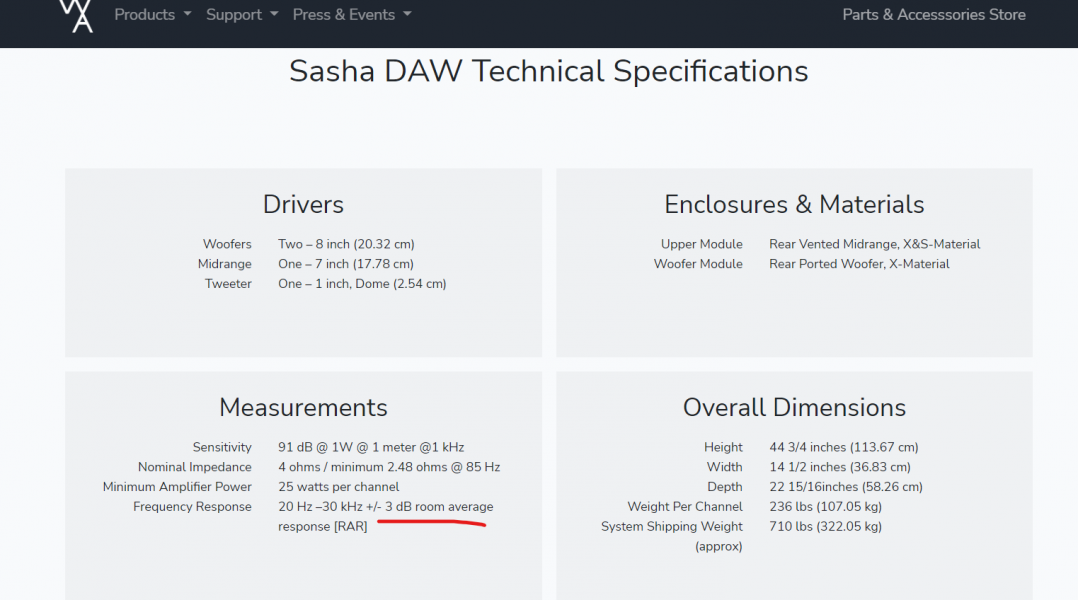This screenshot has height=600, width=1078.
Task: Select '14 1/2 inches (36.83 cm)' value
Action: 840,467
